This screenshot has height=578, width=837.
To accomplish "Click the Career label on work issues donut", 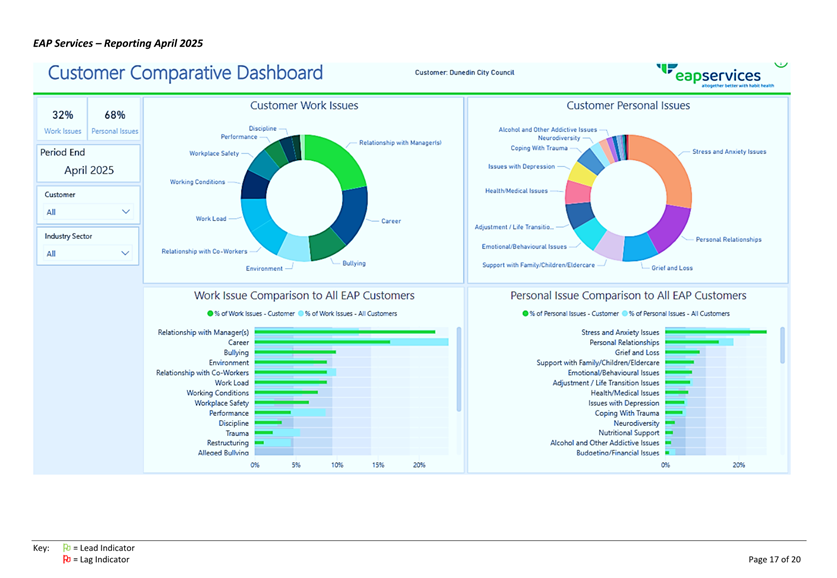I will pyautogui.click(x=391, y=221).
